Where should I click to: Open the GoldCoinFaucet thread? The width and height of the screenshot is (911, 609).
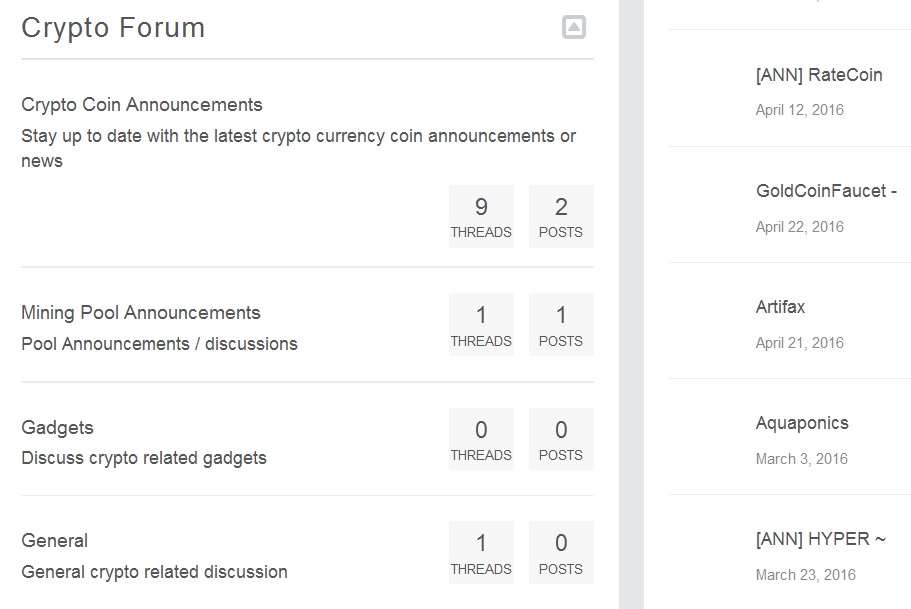[x=826, y=191]
